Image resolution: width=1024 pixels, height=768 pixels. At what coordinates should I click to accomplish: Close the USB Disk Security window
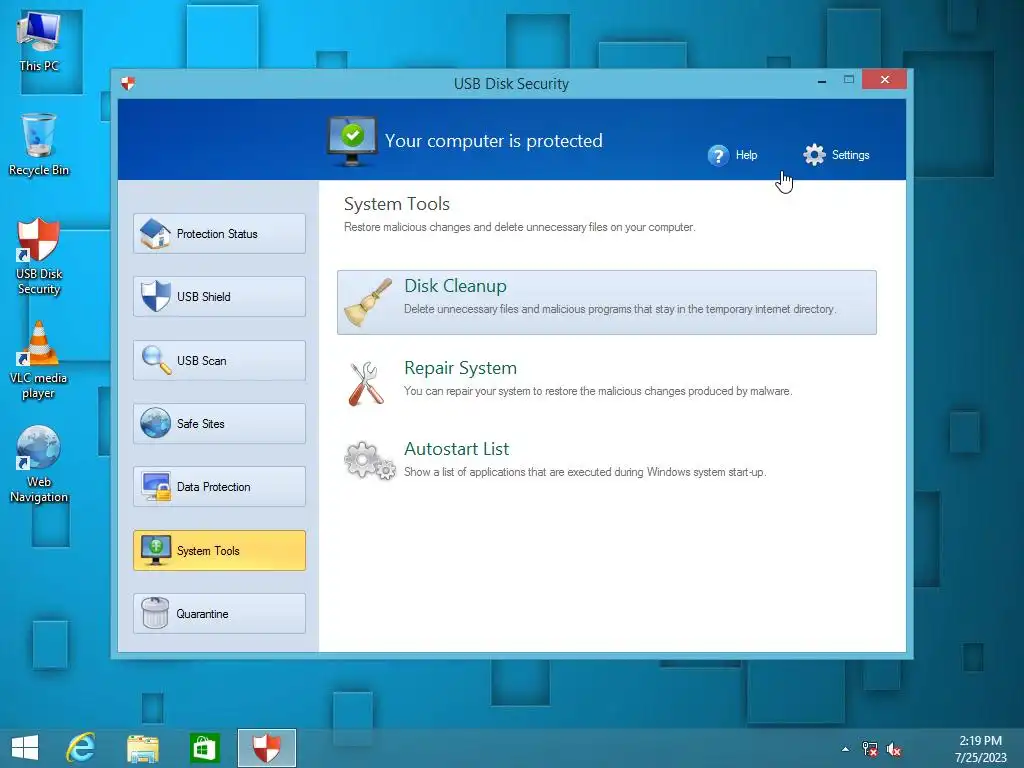pyautogui.click(x=884, y=79)
